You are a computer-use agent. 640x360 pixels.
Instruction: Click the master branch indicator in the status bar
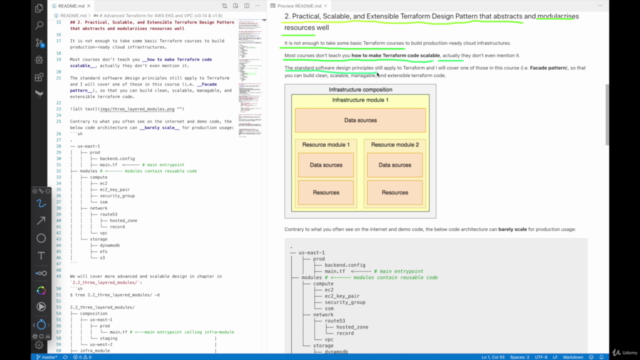47,357
